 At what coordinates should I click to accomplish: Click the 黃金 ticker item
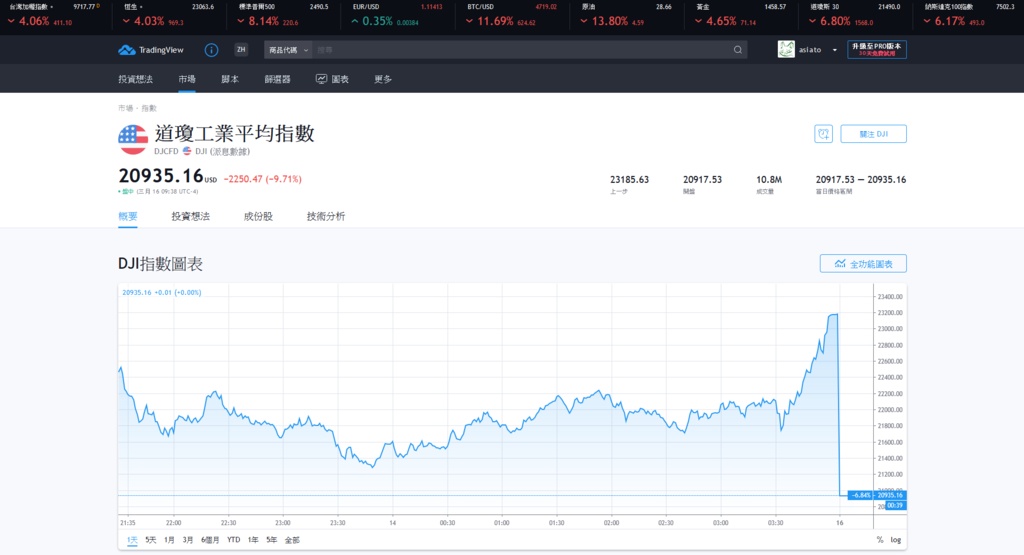741,14
